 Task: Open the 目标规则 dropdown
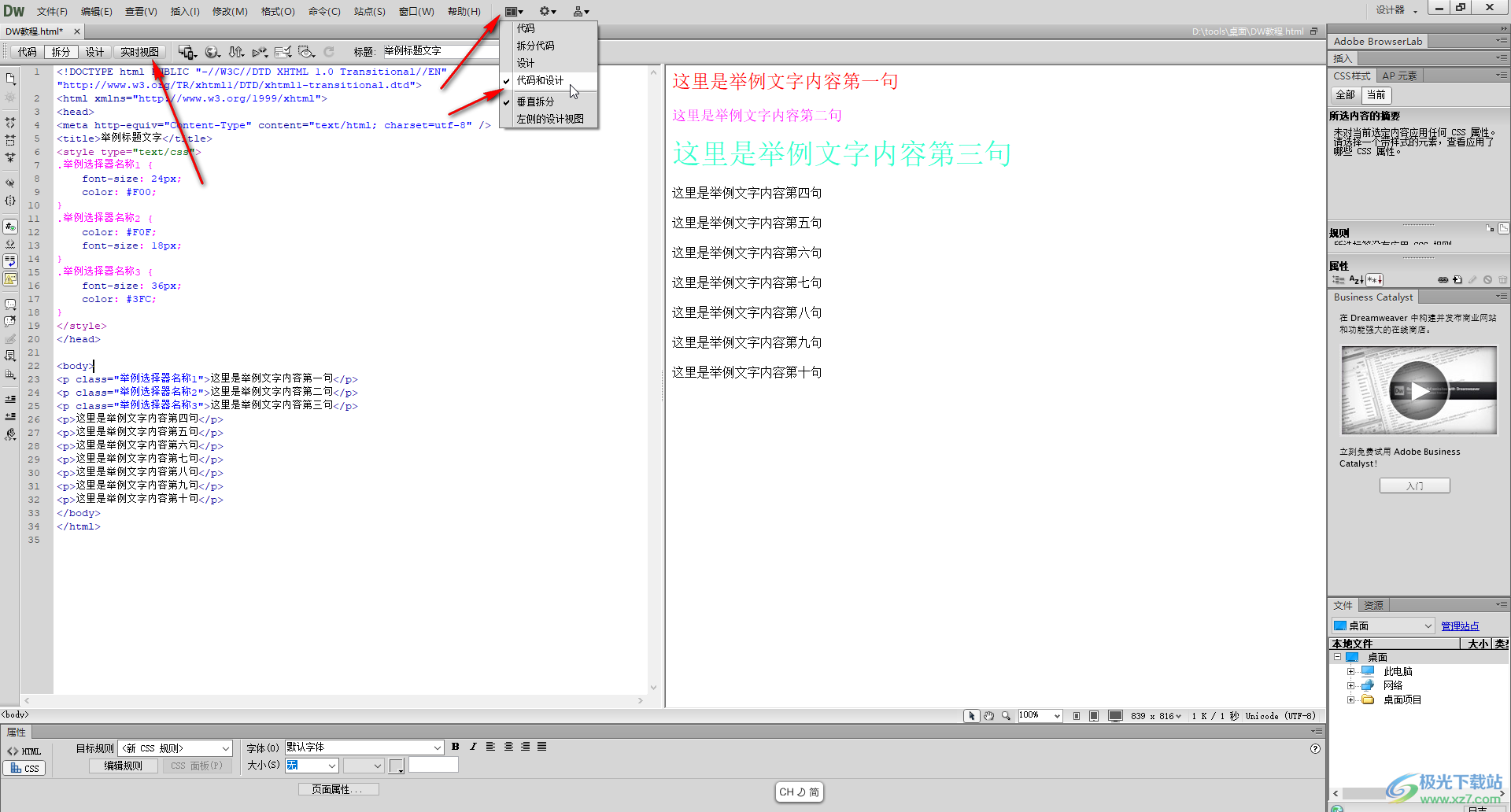(176, 748)
